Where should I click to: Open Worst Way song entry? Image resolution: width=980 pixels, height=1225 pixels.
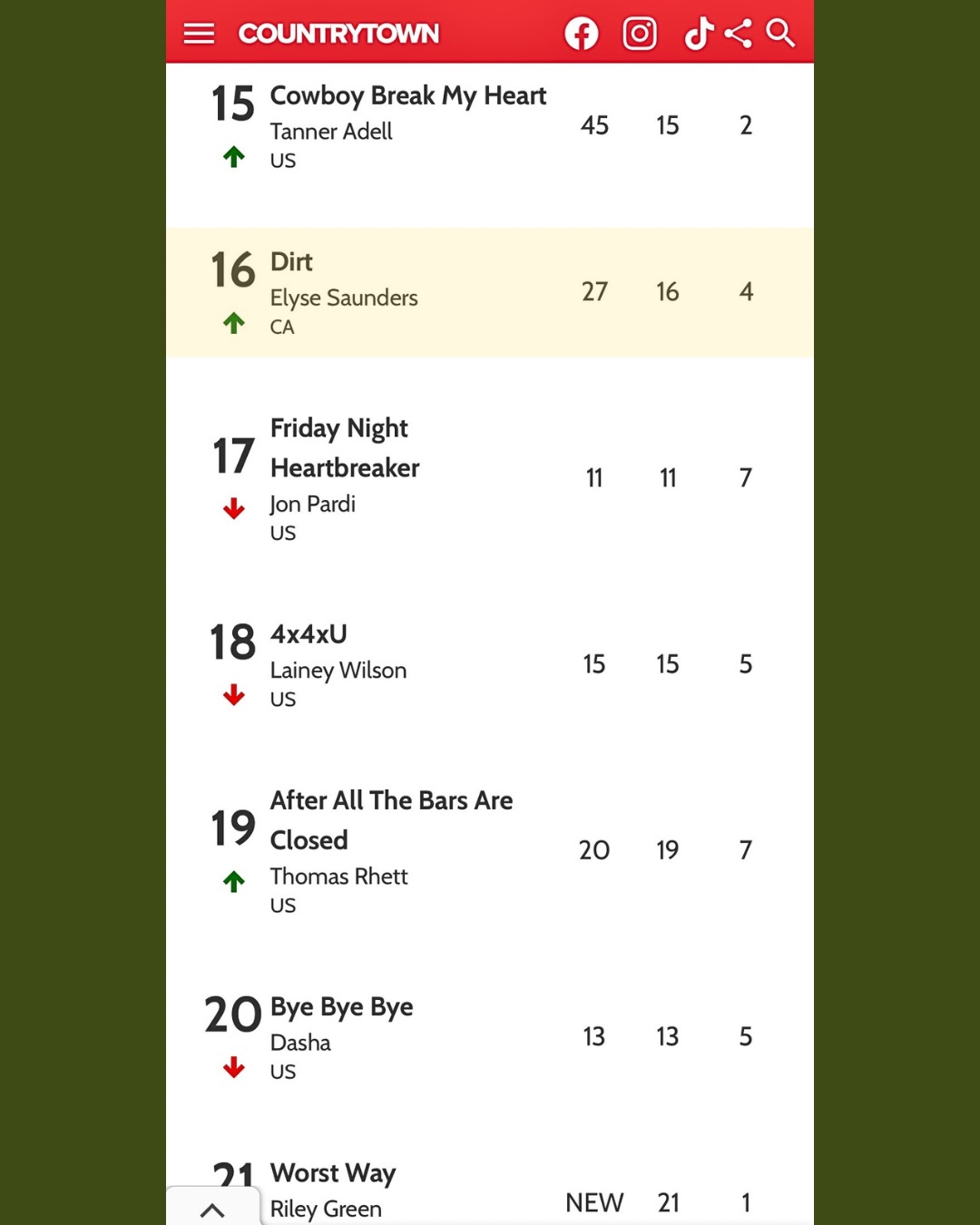pos(333,1173)
